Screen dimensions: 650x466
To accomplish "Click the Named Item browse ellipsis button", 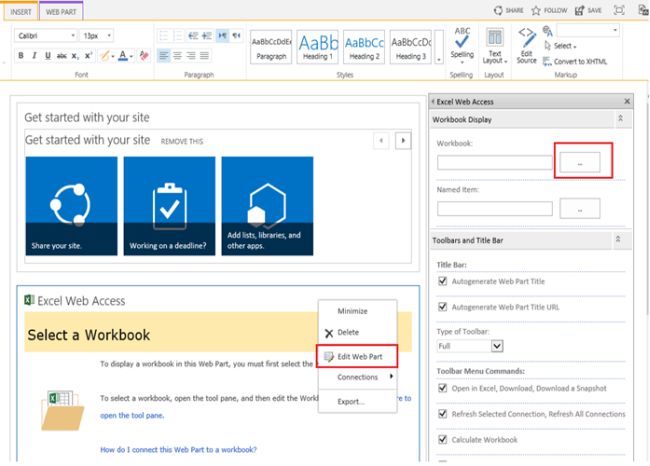I will (580, 209).
